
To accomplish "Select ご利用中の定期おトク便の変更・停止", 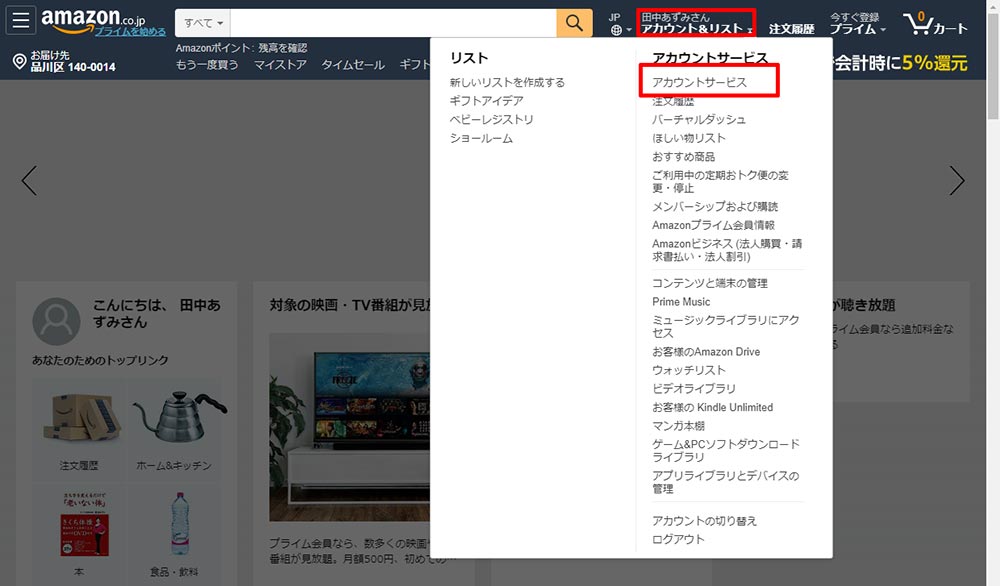I will (x=720, y=181).
